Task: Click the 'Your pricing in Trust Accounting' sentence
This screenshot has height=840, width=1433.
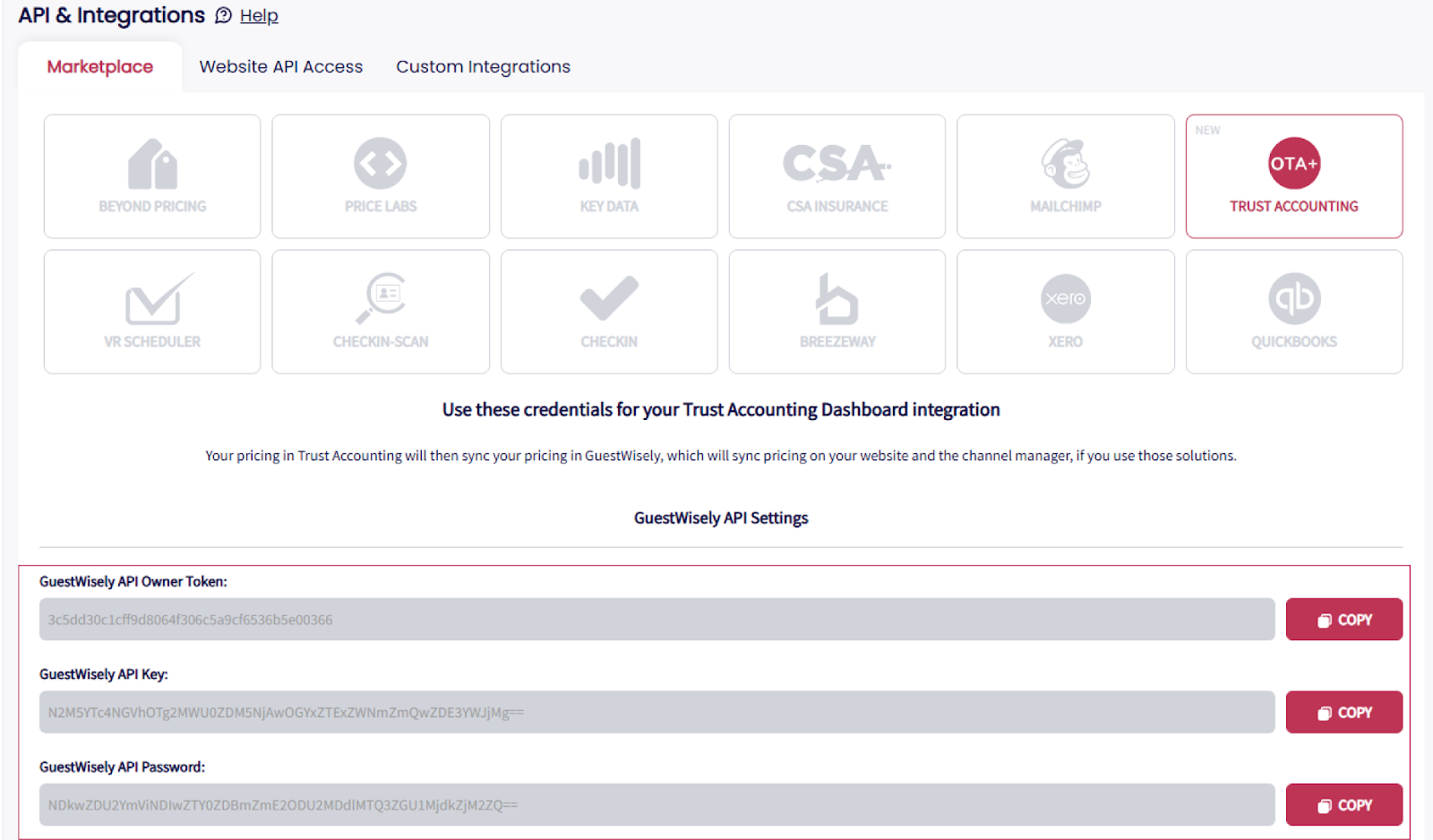Action: [x=721, y=456]
